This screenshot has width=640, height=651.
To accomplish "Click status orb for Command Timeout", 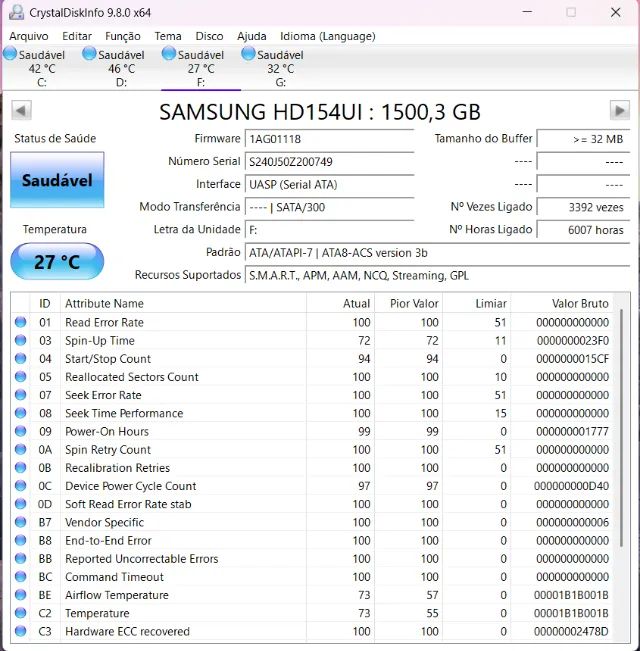I will click(20, 576).
